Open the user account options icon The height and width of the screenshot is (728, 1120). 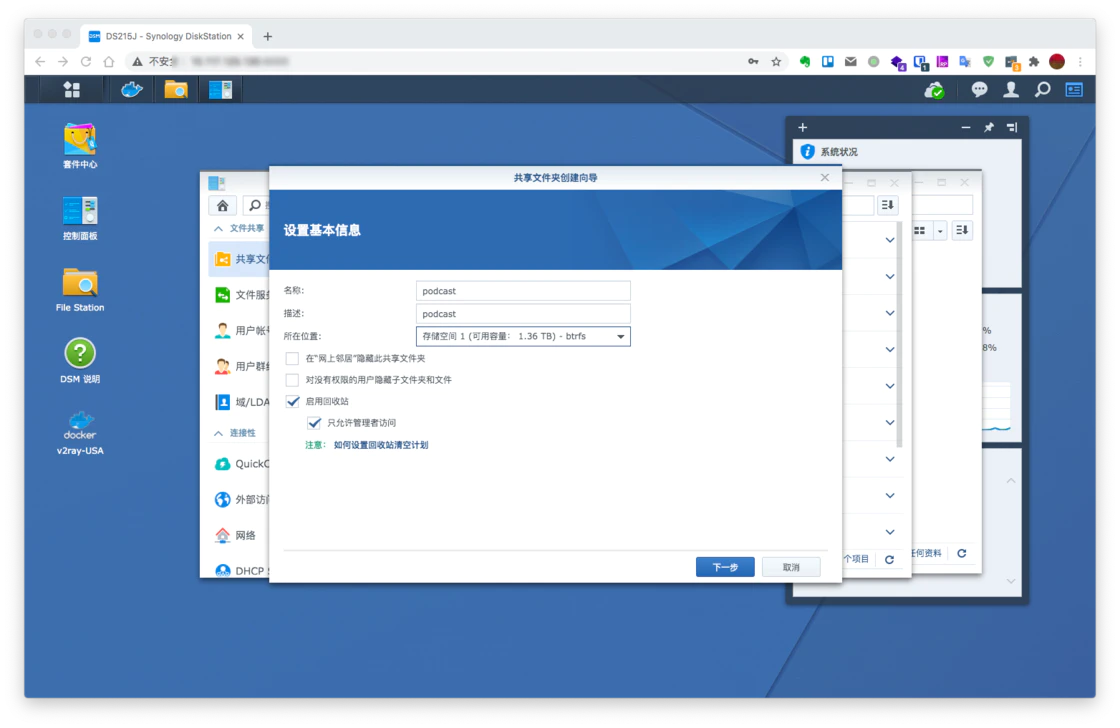(x=1011, y=89)
